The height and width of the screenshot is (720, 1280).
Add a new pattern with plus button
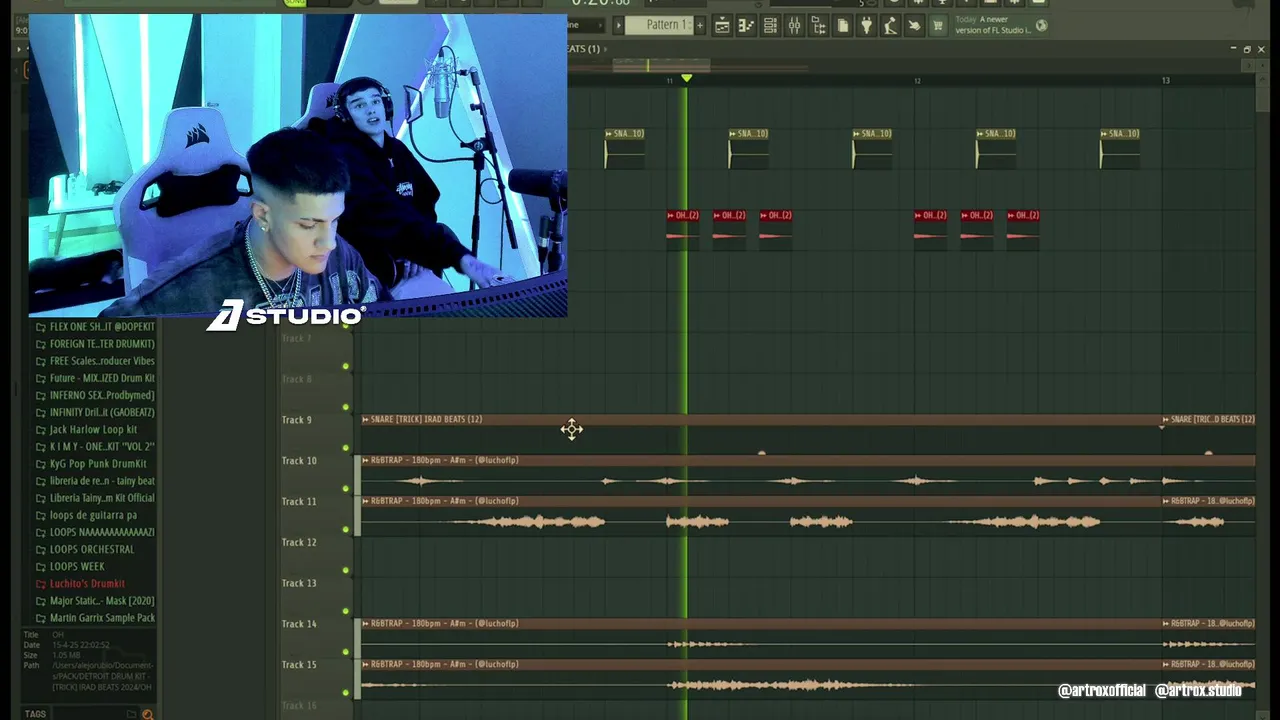tap(699, 25)
